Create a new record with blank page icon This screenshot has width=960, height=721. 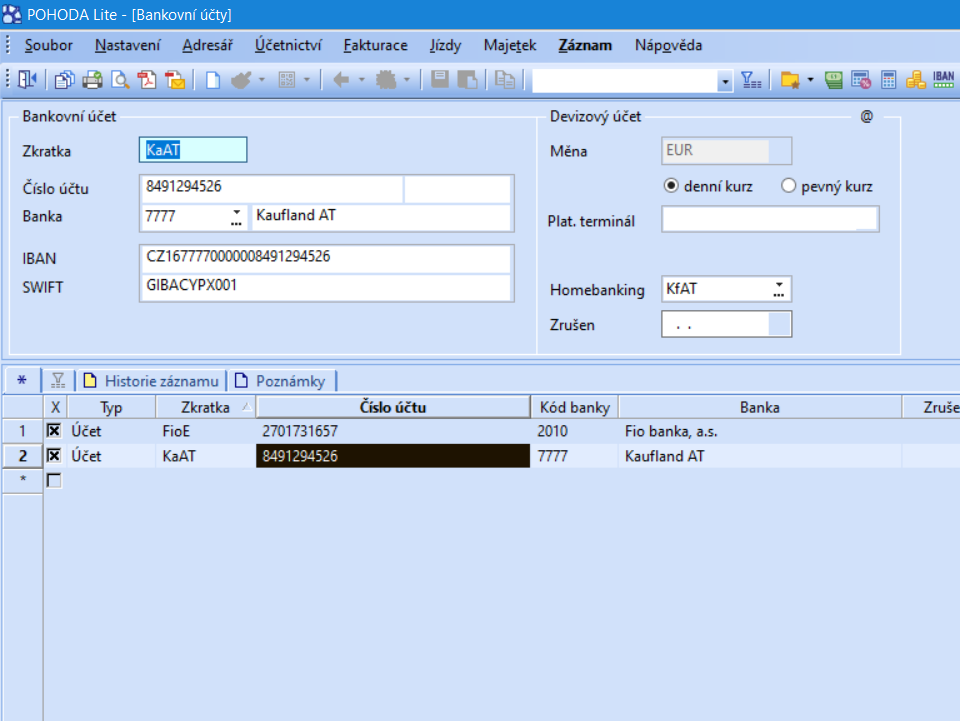213,80
